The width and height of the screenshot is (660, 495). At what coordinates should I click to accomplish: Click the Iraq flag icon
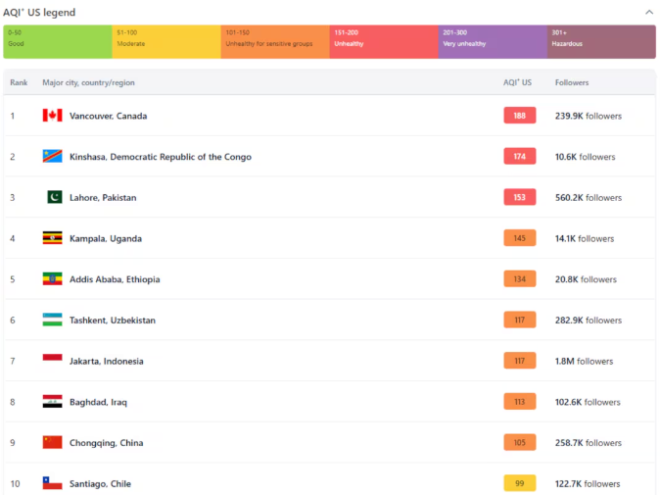click(52, 402)
